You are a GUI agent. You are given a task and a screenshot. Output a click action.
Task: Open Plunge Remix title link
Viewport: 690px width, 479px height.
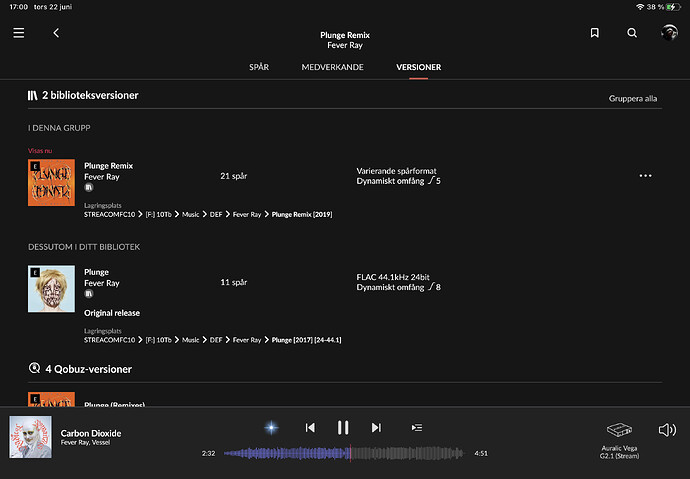point(108,166)
